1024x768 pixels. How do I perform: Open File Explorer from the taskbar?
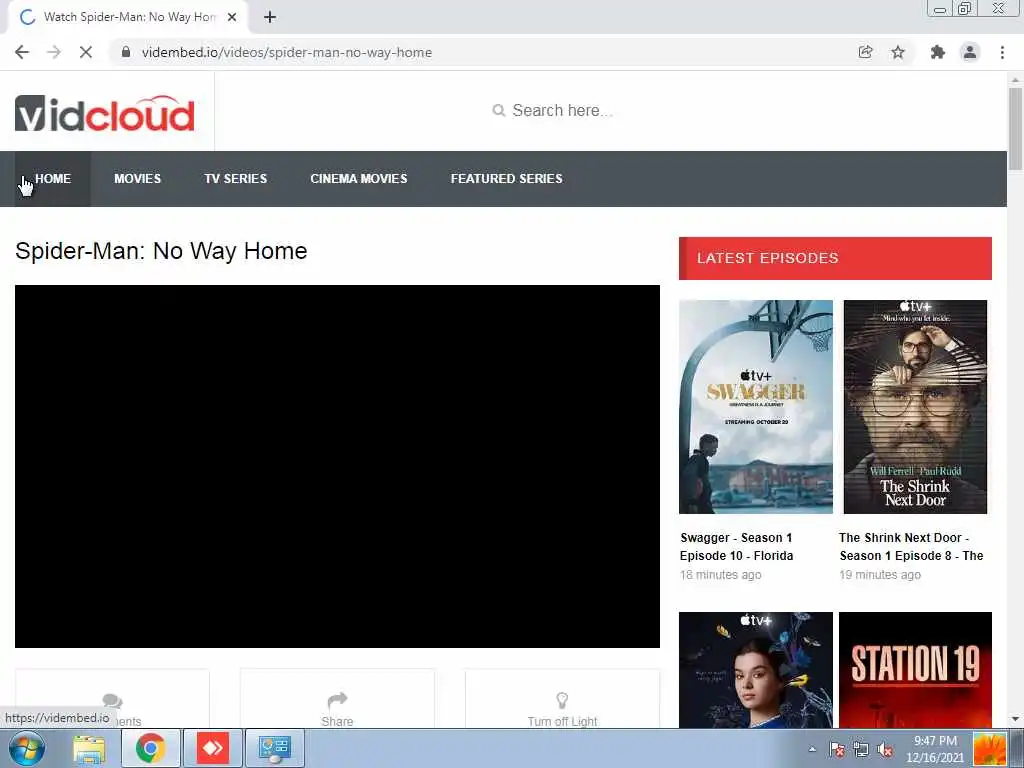[89, 748]
